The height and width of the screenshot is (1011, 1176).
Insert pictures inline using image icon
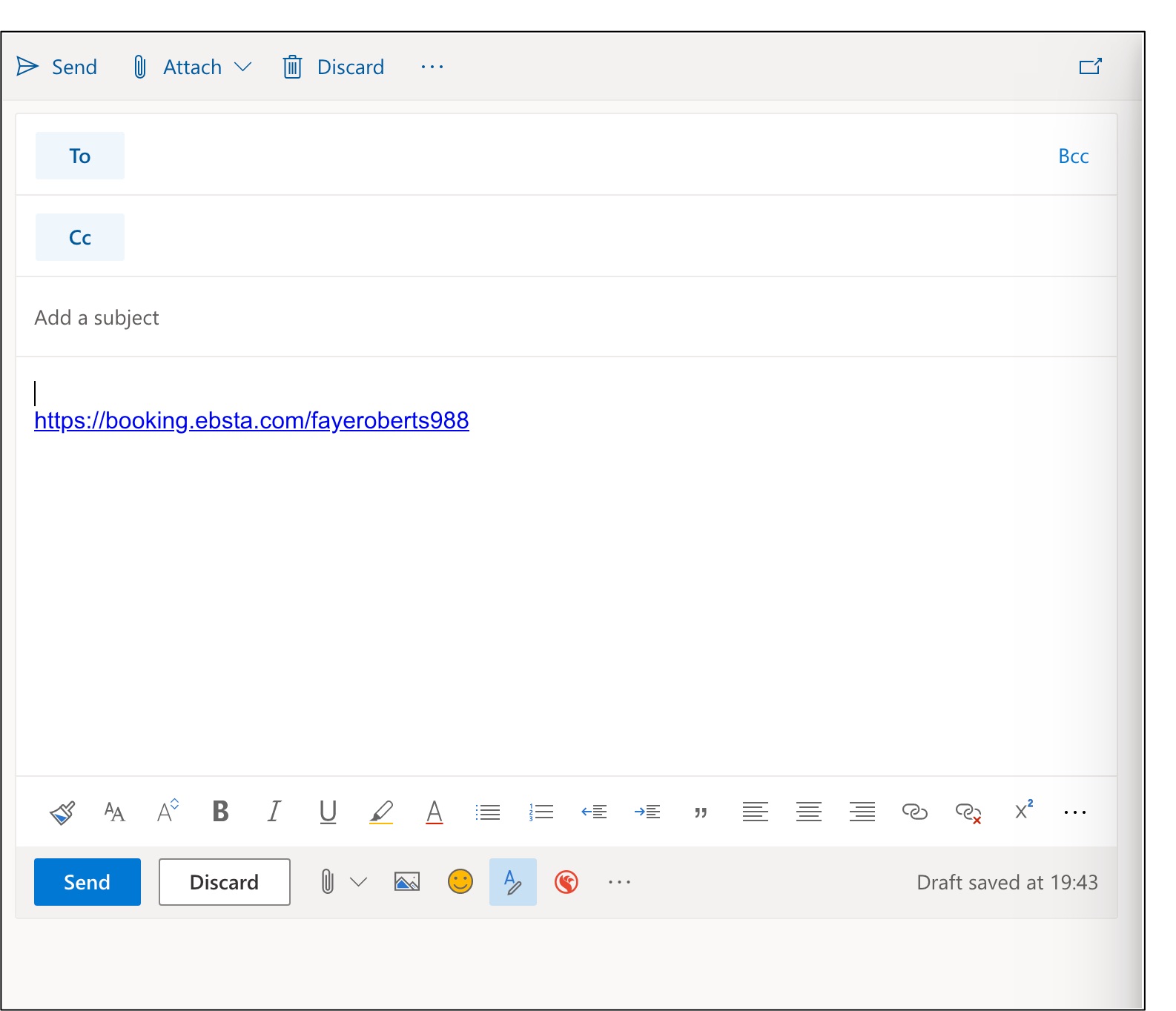click(406, 882)
